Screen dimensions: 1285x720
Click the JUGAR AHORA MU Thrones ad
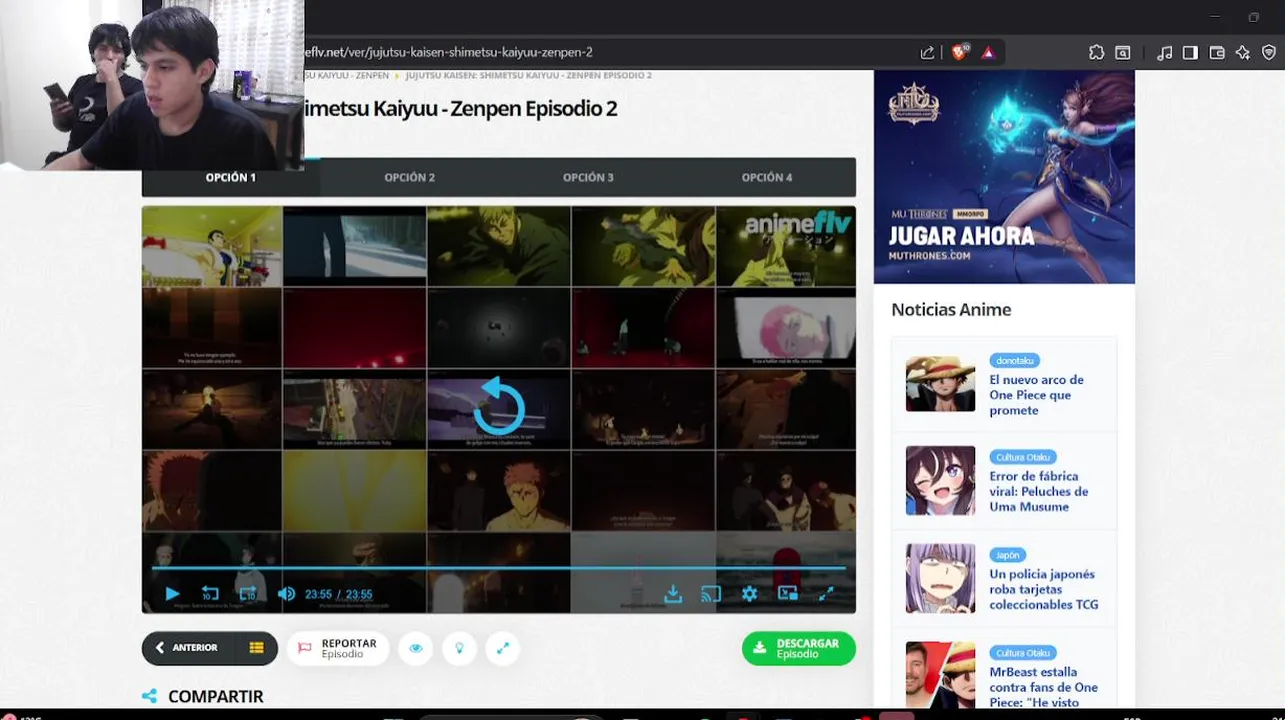point(1004,177)
